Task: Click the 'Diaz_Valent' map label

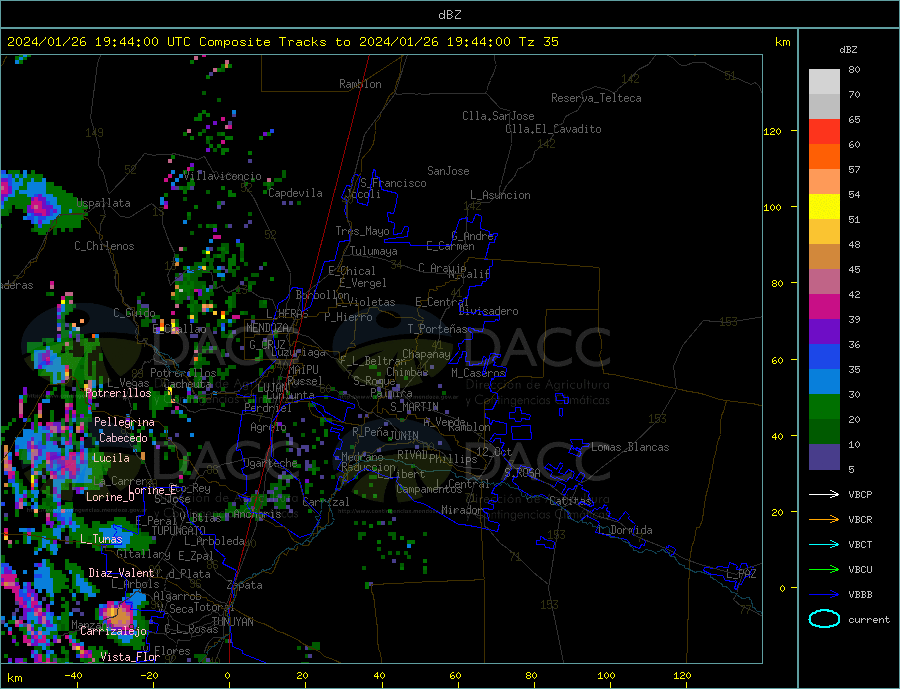Action: (x=121, y=573)
